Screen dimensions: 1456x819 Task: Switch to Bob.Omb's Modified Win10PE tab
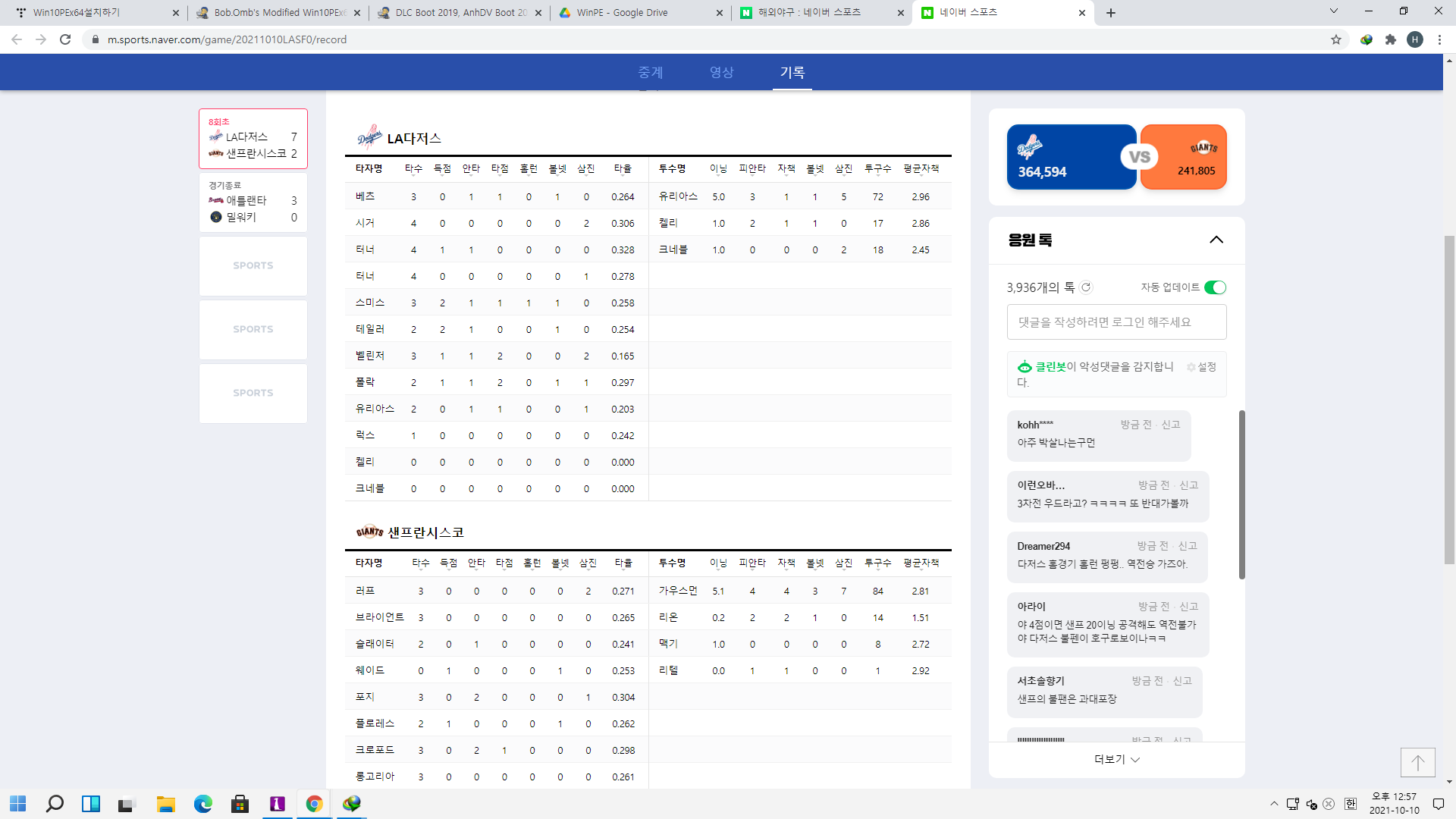pos(278,13)
